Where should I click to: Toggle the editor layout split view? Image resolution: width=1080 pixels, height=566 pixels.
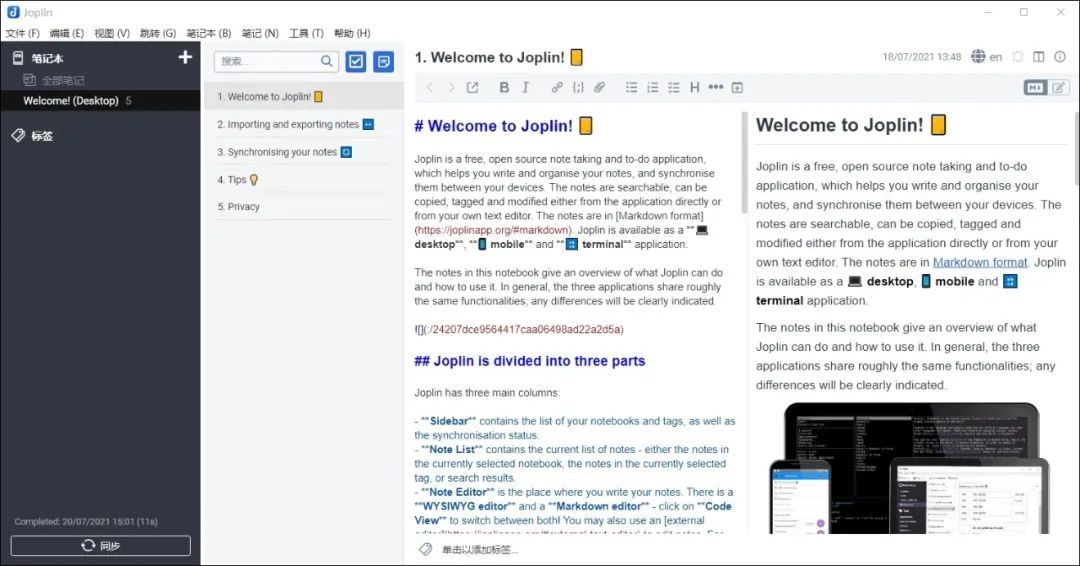[1039, 57]
